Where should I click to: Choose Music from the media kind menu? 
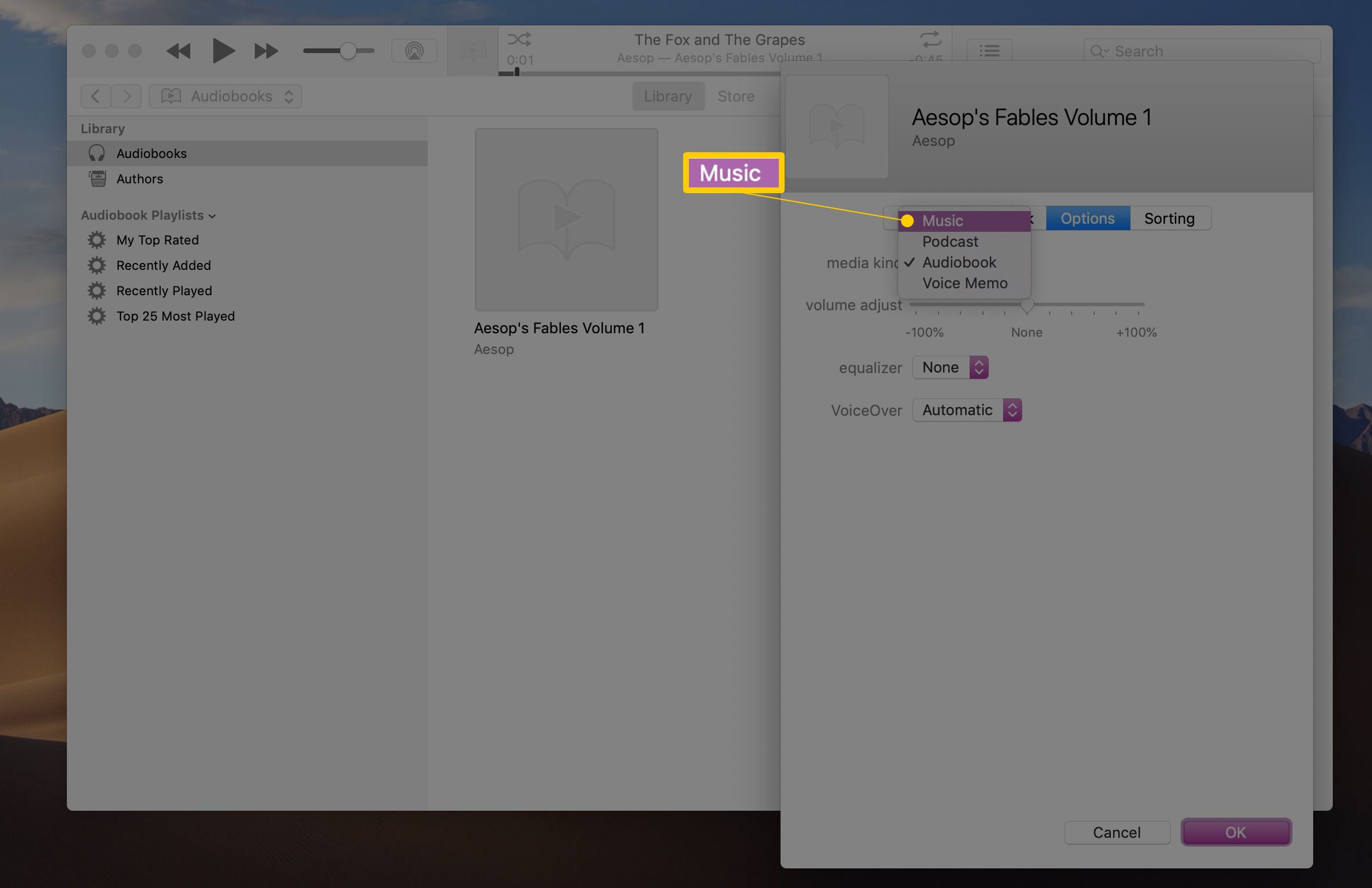point(964,221)
